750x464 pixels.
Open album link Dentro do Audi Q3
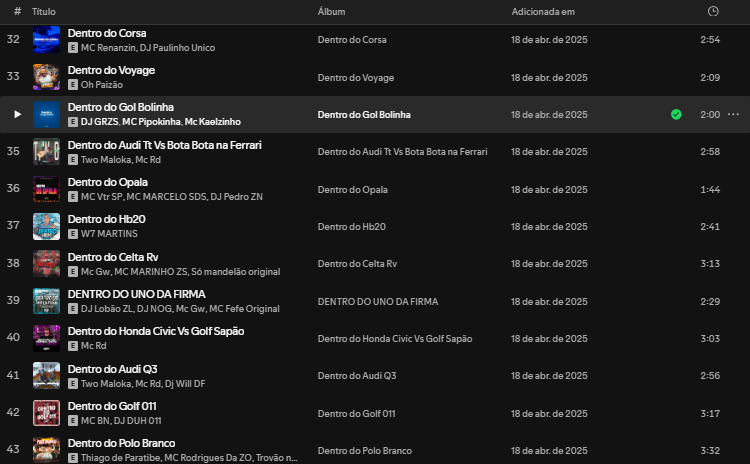357,376
